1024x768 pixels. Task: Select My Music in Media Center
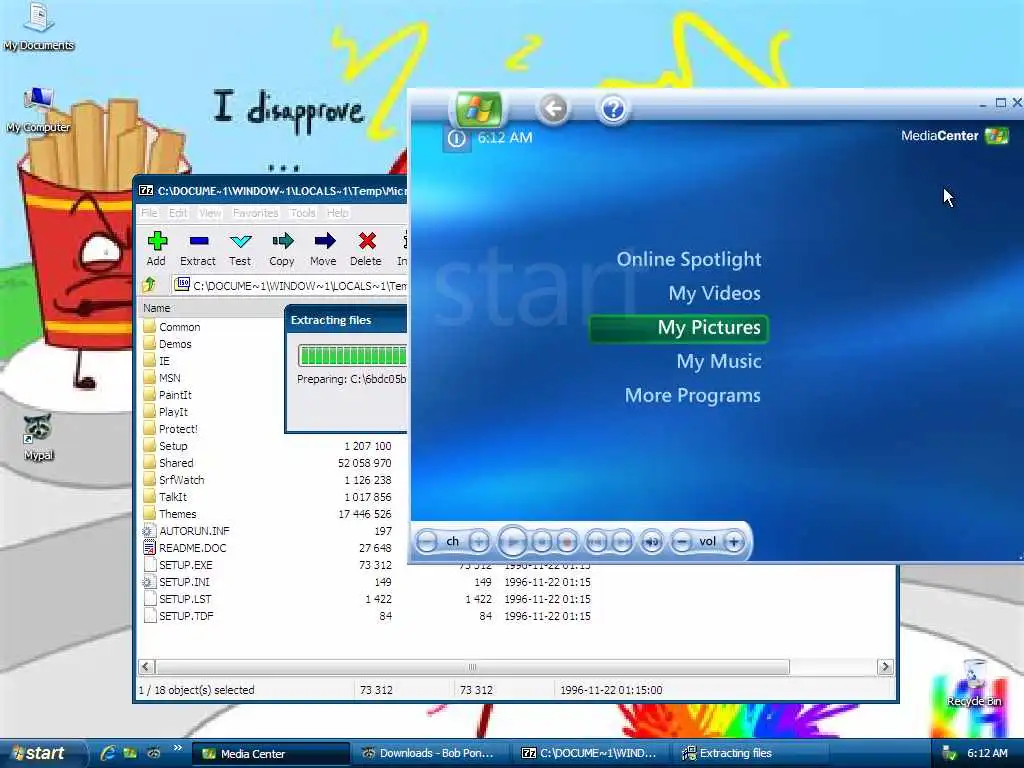(x=719, y=361)
